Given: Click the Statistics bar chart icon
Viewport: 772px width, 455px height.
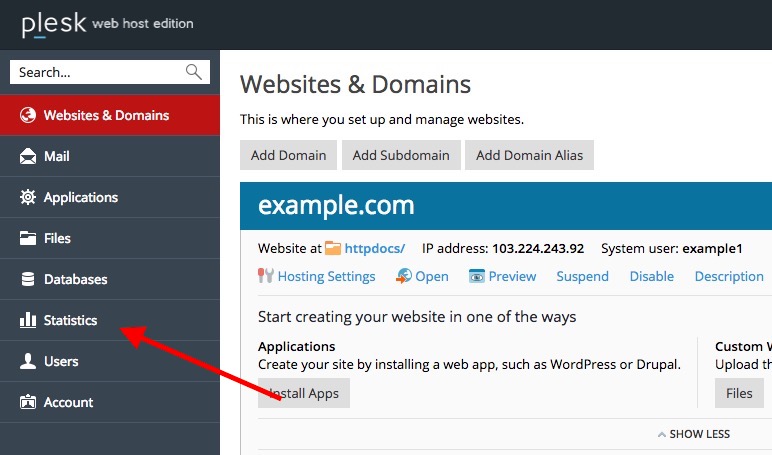Looking at the screenshot, I should (28, 320).
